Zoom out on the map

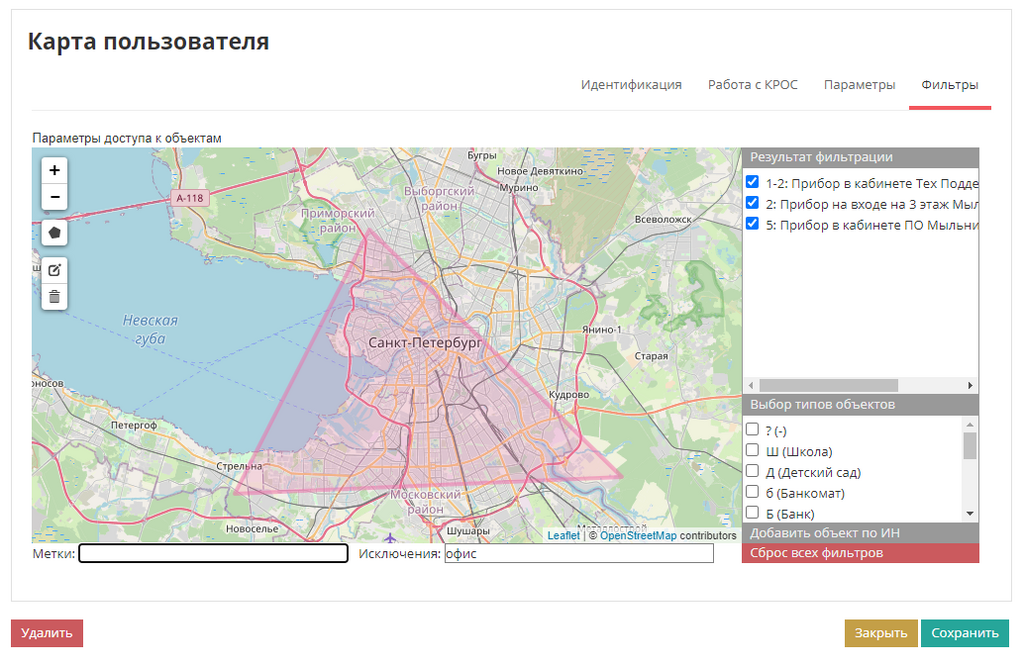pyautogui.click(x=55, y=197)
